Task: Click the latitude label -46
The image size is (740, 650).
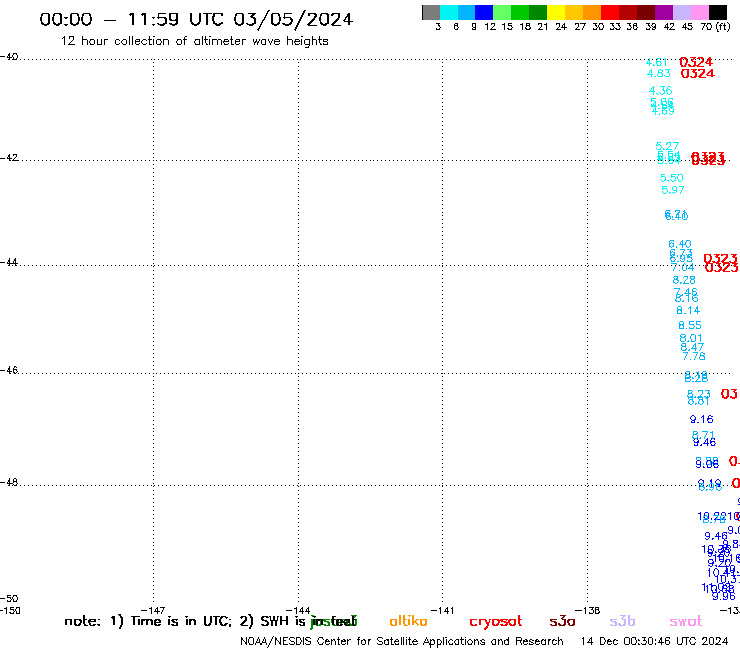Action: [x=9, y=371]
